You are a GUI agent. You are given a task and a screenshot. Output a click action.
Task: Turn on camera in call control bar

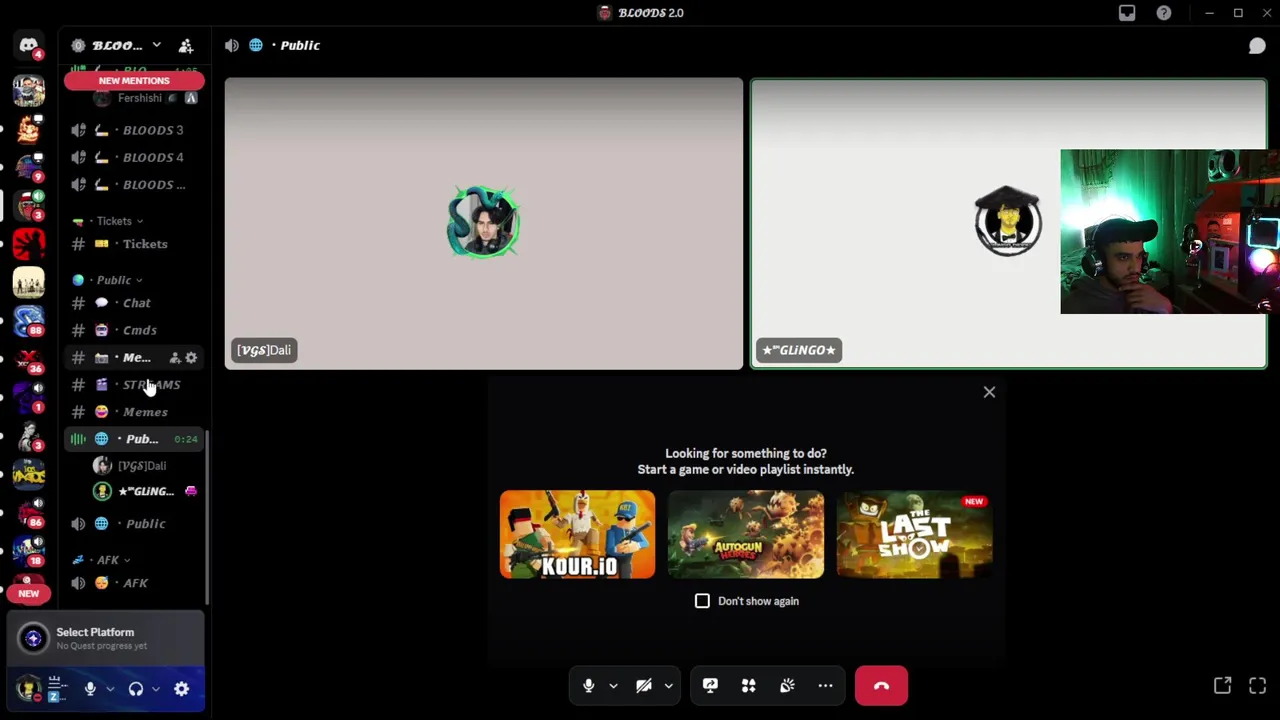[x=644, y=686]
